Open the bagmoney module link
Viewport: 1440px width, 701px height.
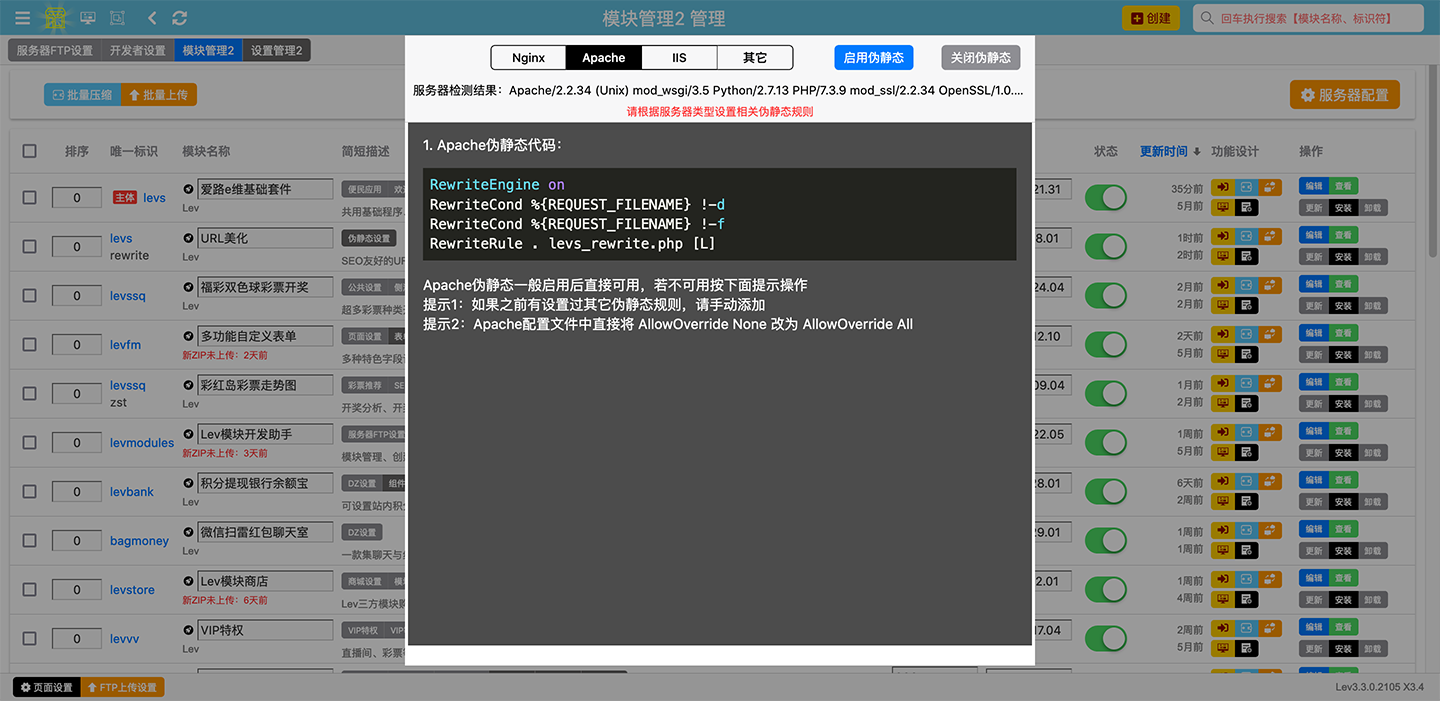pyautogui.click(x=139, y=541)
